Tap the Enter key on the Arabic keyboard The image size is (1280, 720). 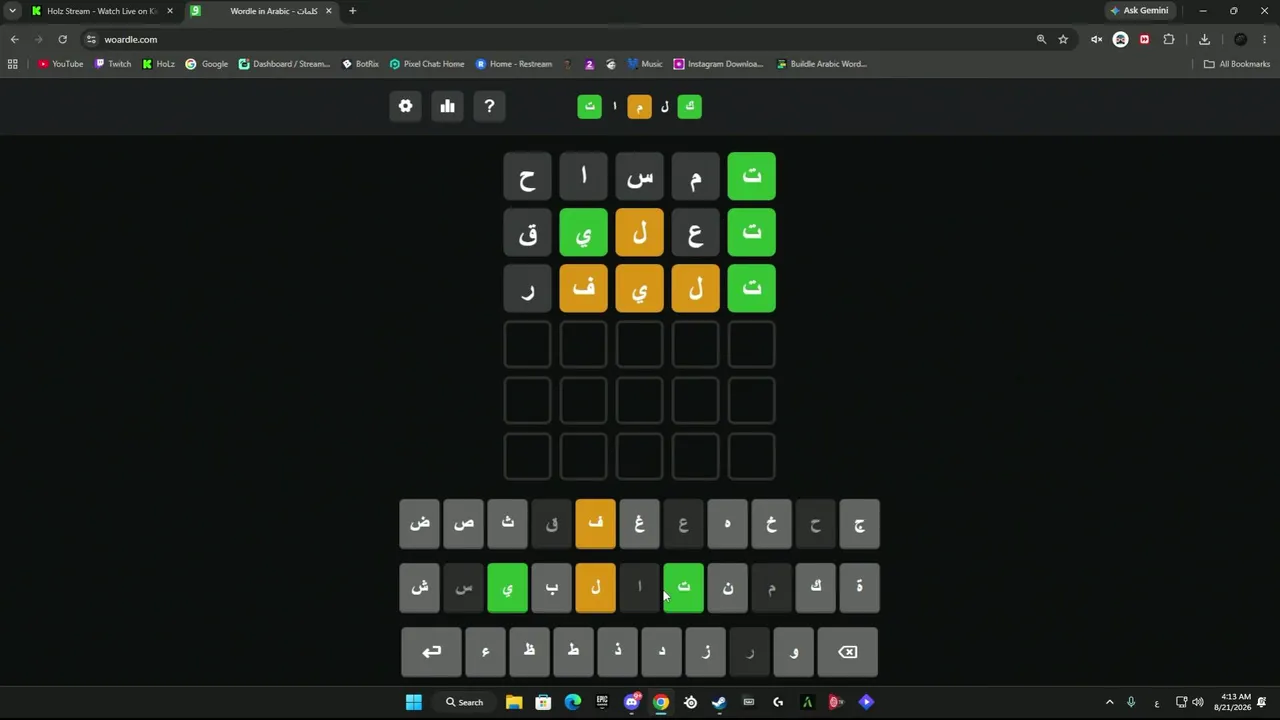coord(431,652)
